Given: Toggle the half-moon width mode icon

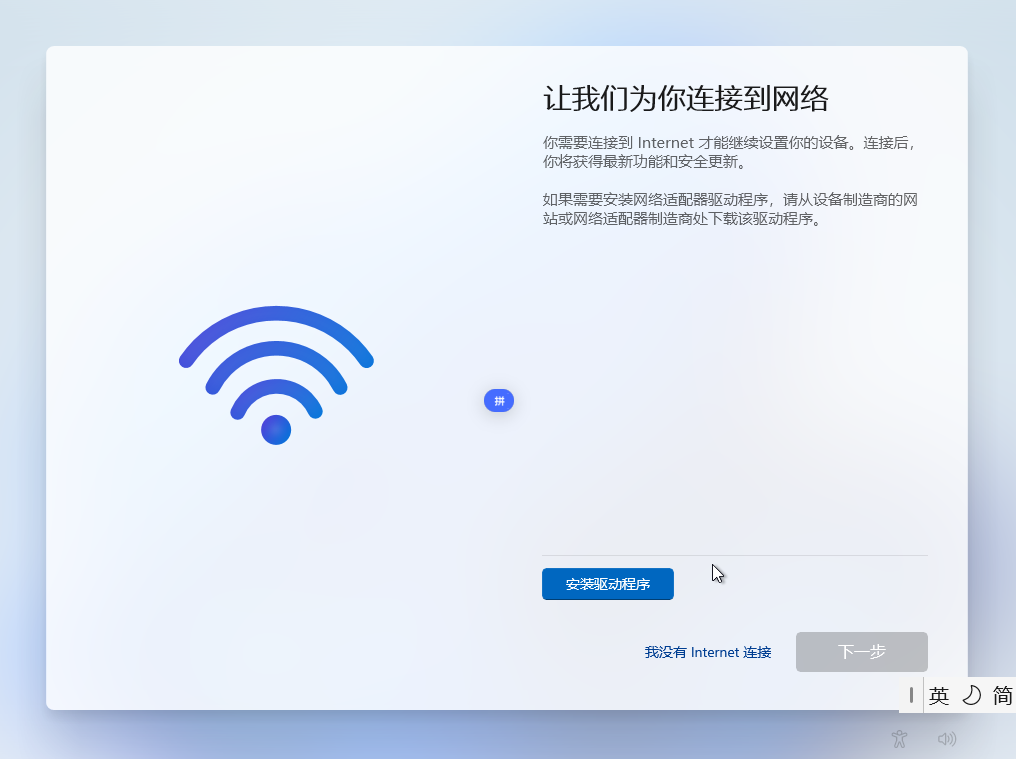Looking at the screenshot, I should click(971, 695).
